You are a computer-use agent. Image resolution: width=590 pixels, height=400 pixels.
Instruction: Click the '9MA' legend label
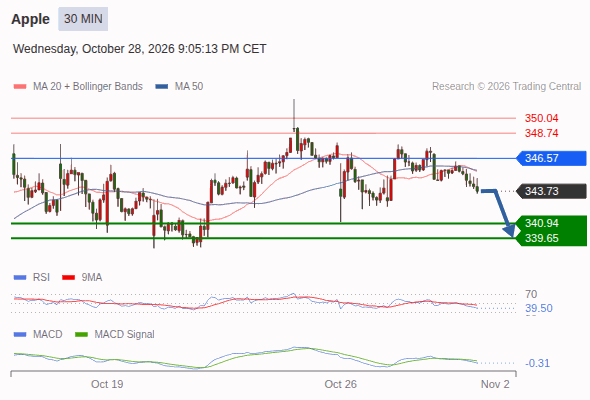click(x=92, y=278)
